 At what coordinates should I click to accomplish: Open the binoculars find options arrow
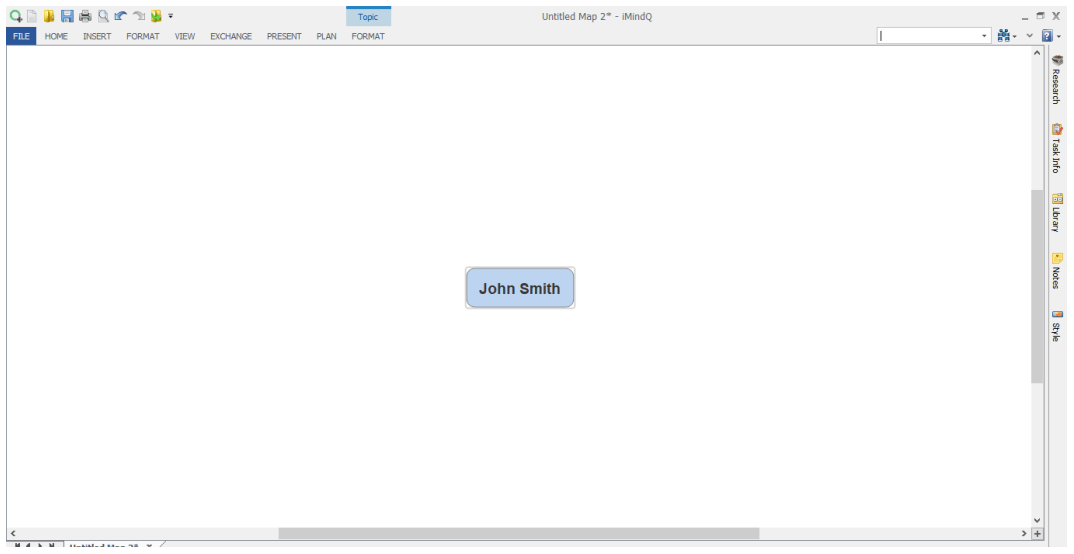(1015, 36)
